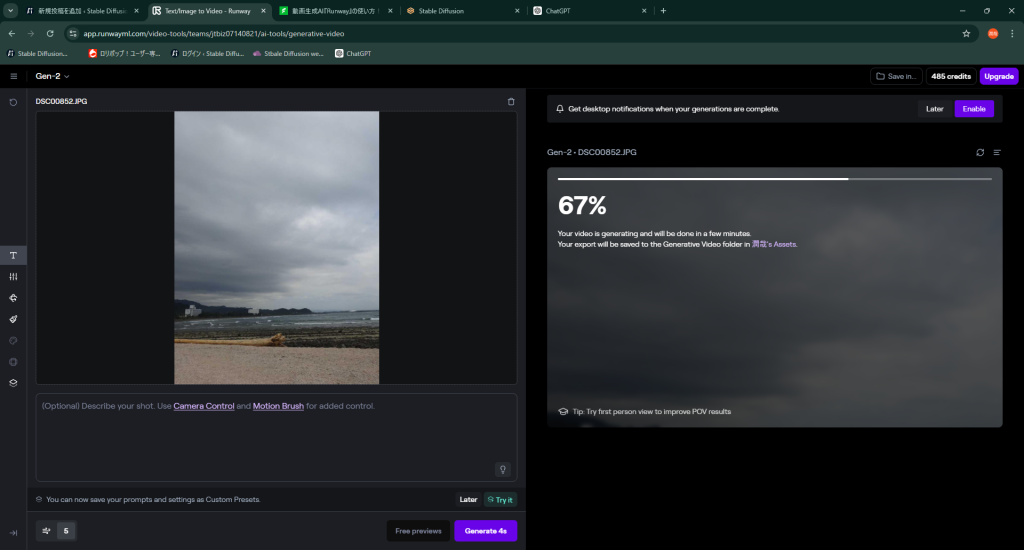Dismiss notifications prompt with Later

coord(934,108)
